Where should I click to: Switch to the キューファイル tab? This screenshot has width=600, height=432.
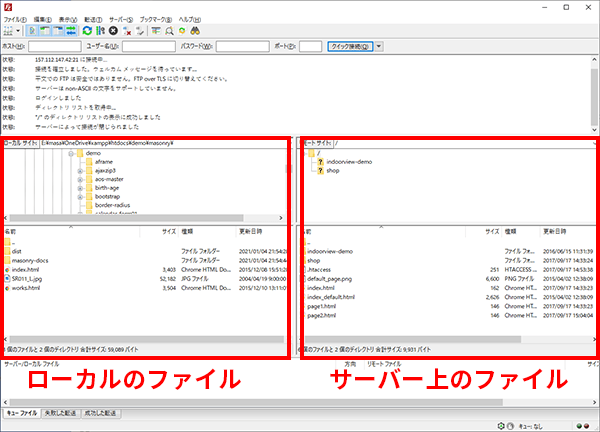click(22, 413)
